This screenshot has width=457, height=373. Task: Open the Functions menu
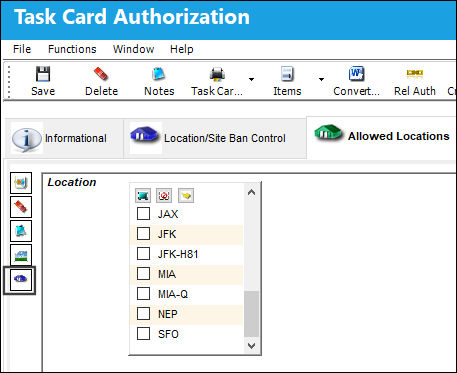[x=72, y=49]
